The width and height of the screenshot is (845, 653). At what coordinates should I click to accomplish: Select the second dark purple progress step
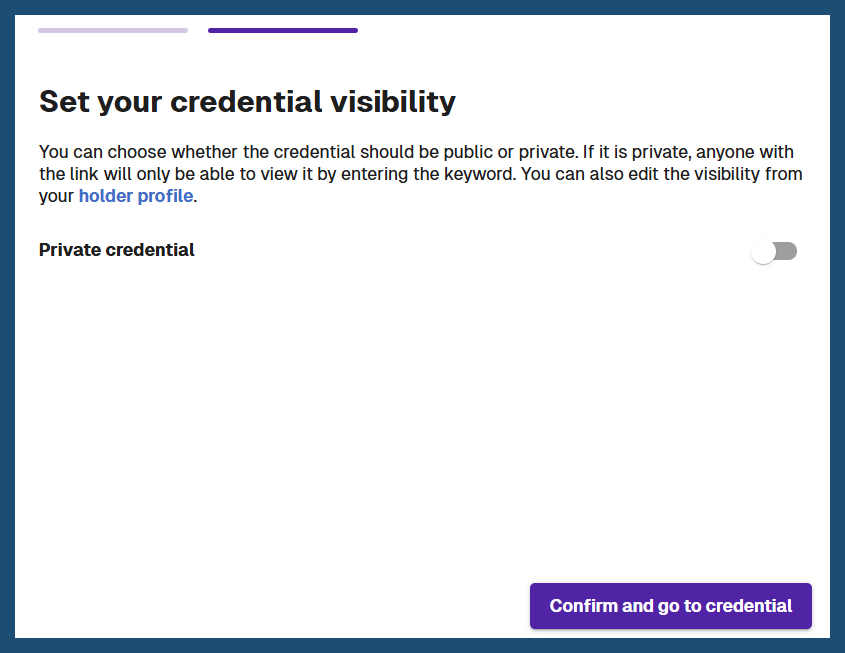click(283, 31)
